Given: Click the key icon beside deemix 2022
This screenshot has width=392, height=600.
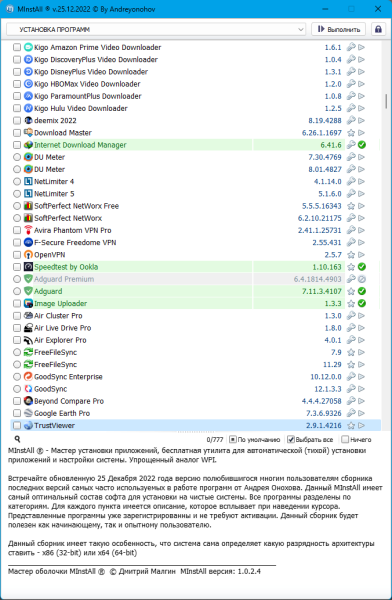Looking at the screenshot, I should 351,121.
